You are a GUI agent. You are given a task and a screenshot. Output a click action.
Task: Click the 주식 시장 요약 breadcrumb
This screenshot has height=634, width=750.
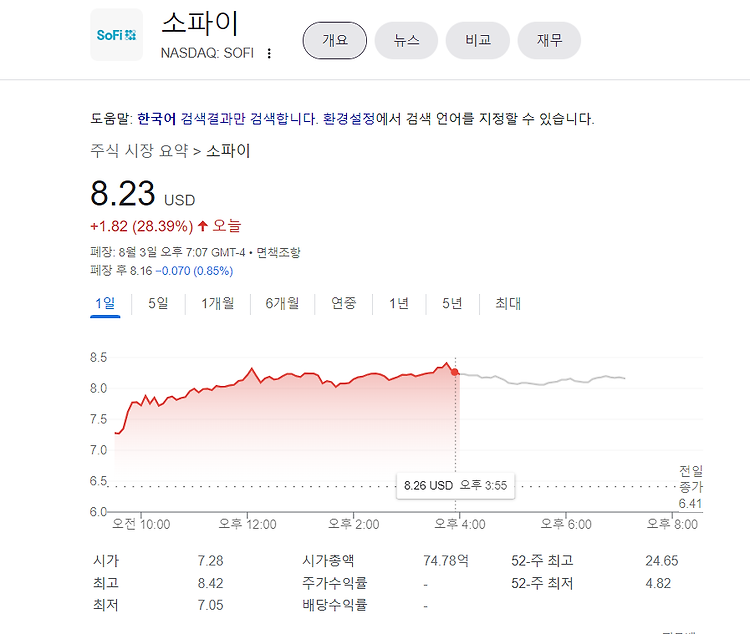[x=139, y=151]
